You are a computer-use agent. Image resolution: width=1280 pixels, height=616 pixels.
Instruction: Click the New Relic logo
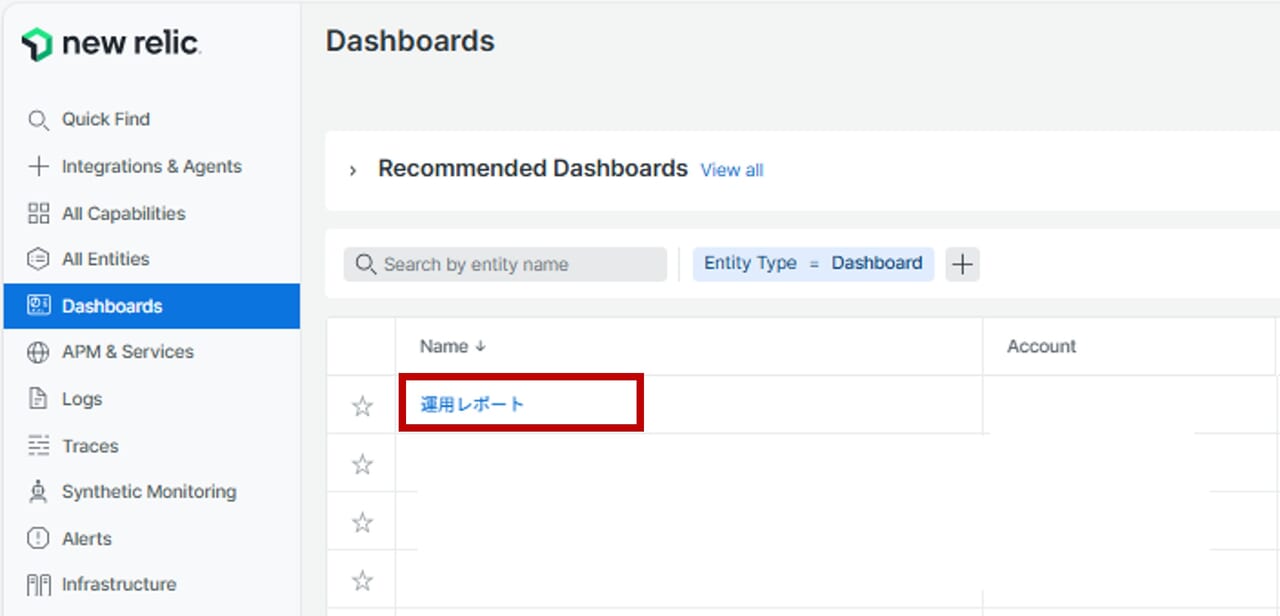click(110, 44)
